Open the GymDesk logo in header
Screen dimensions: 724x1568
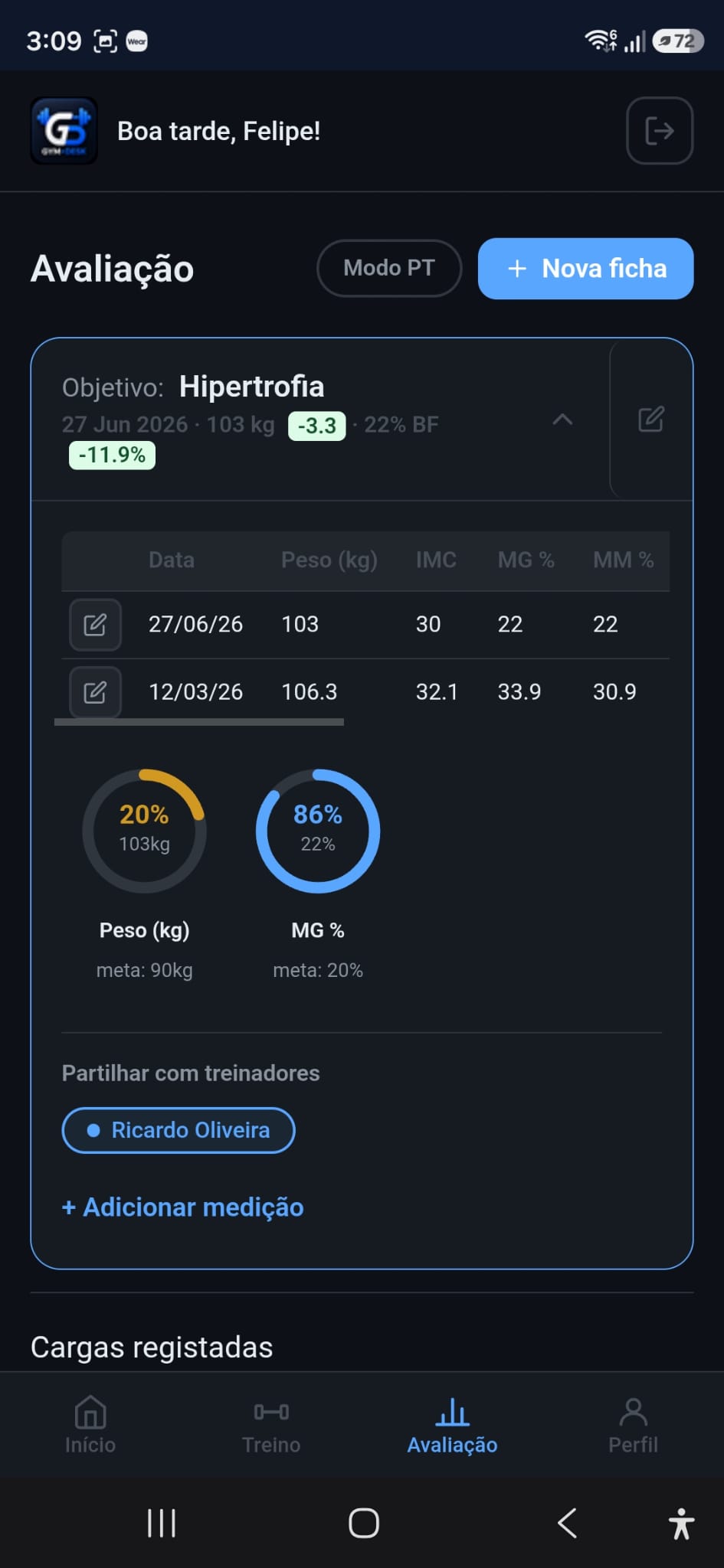(x=64, y=131)
